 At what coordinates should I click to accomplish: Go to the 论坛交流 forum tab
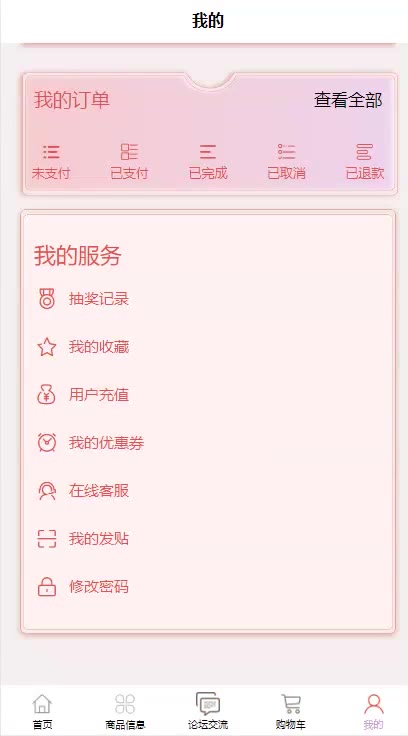pos(208,712)
